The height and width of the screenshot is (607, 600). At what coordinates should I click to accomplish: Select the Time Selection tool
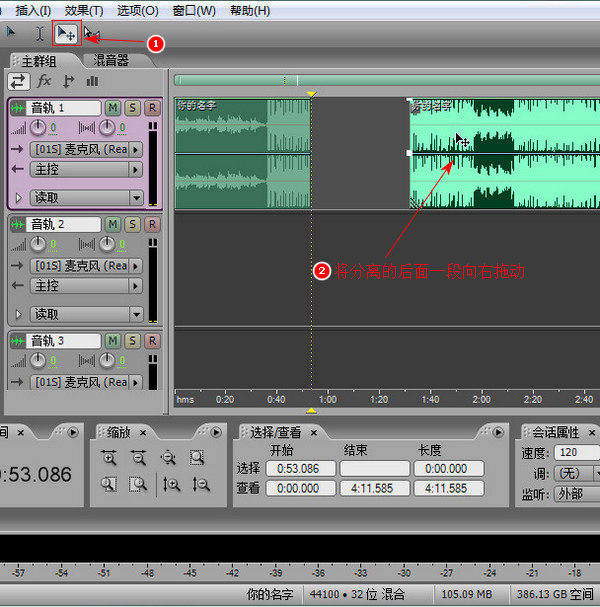click(x=39, y=33)
